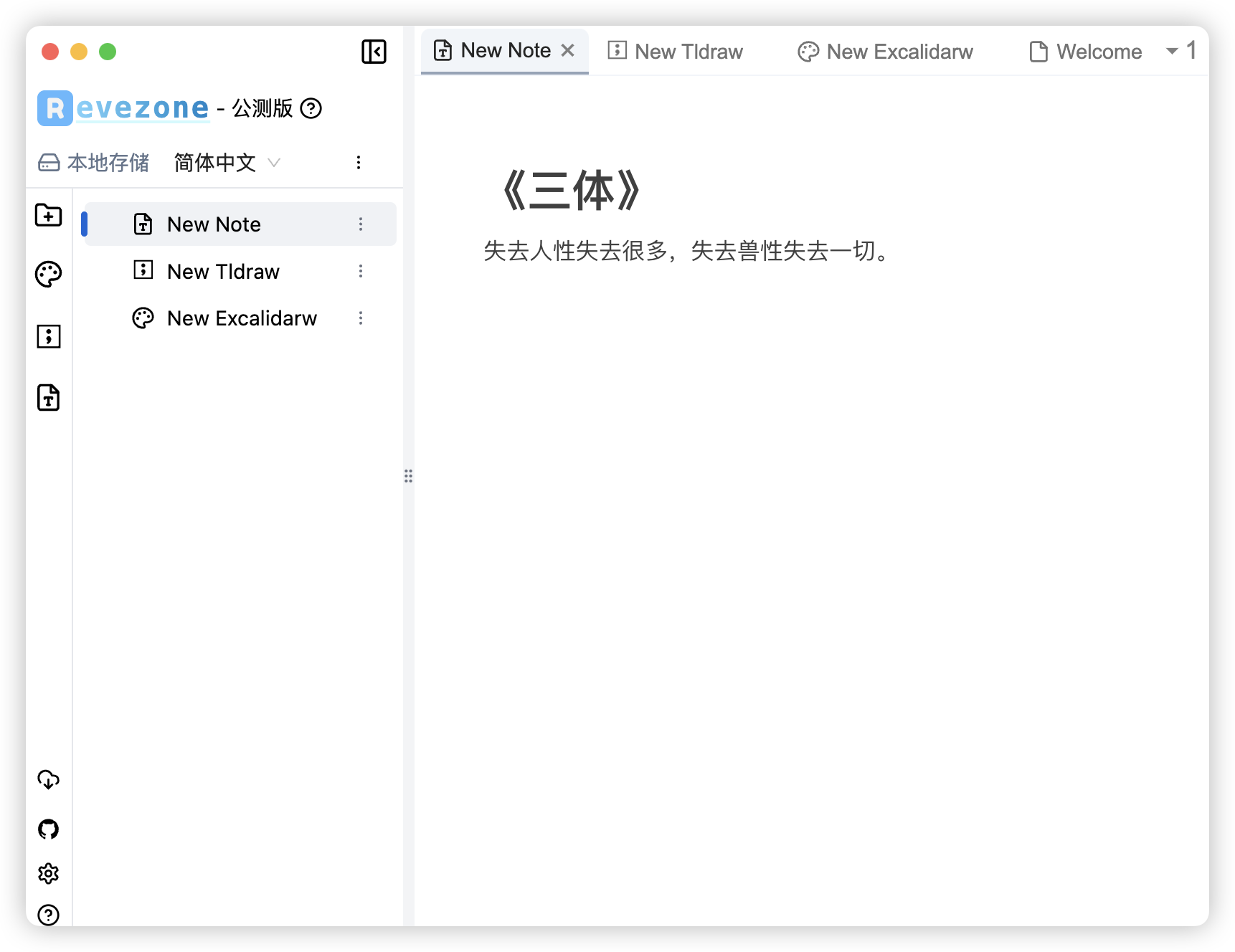This screenshot has height=952, width=1235.
Task: Open the GitHub repository icon
Action: 47,829
